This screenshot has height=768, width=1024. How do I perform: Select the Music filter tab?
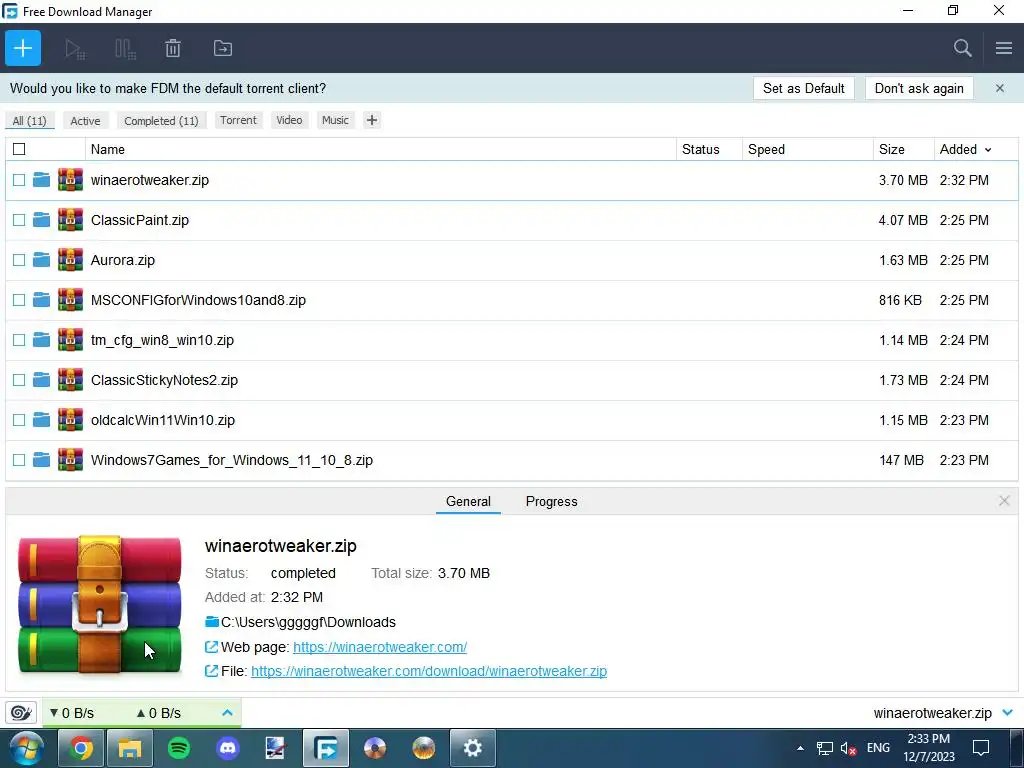pyautogui.click(x=335, y=120)
